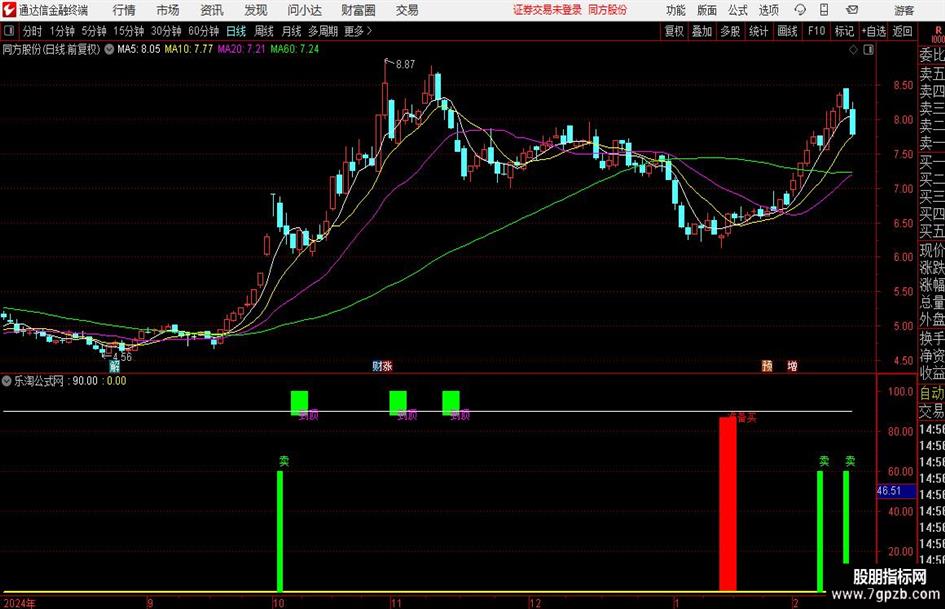Switch to 60分钟 period
The height and width of the screenshot is (609, 945).
(203, 31)
